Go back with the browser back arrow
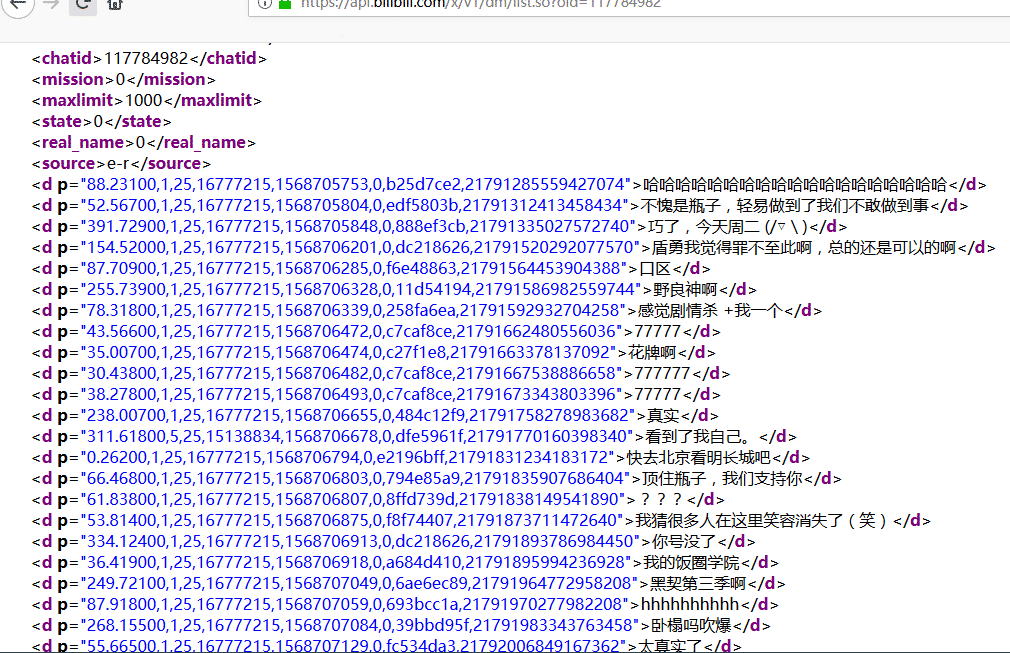 pyautogui.click(x=17, y=4)
